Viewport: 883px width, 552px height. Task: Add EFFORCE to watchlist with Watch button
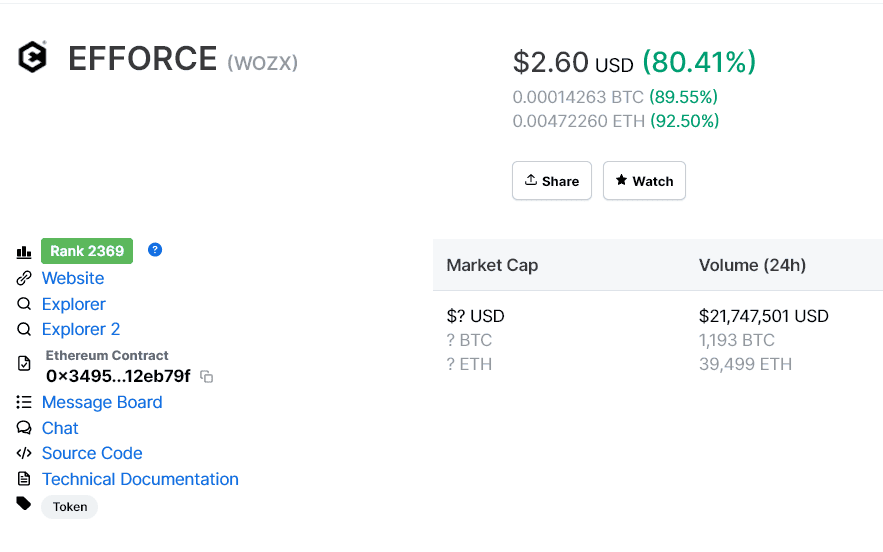644,181
